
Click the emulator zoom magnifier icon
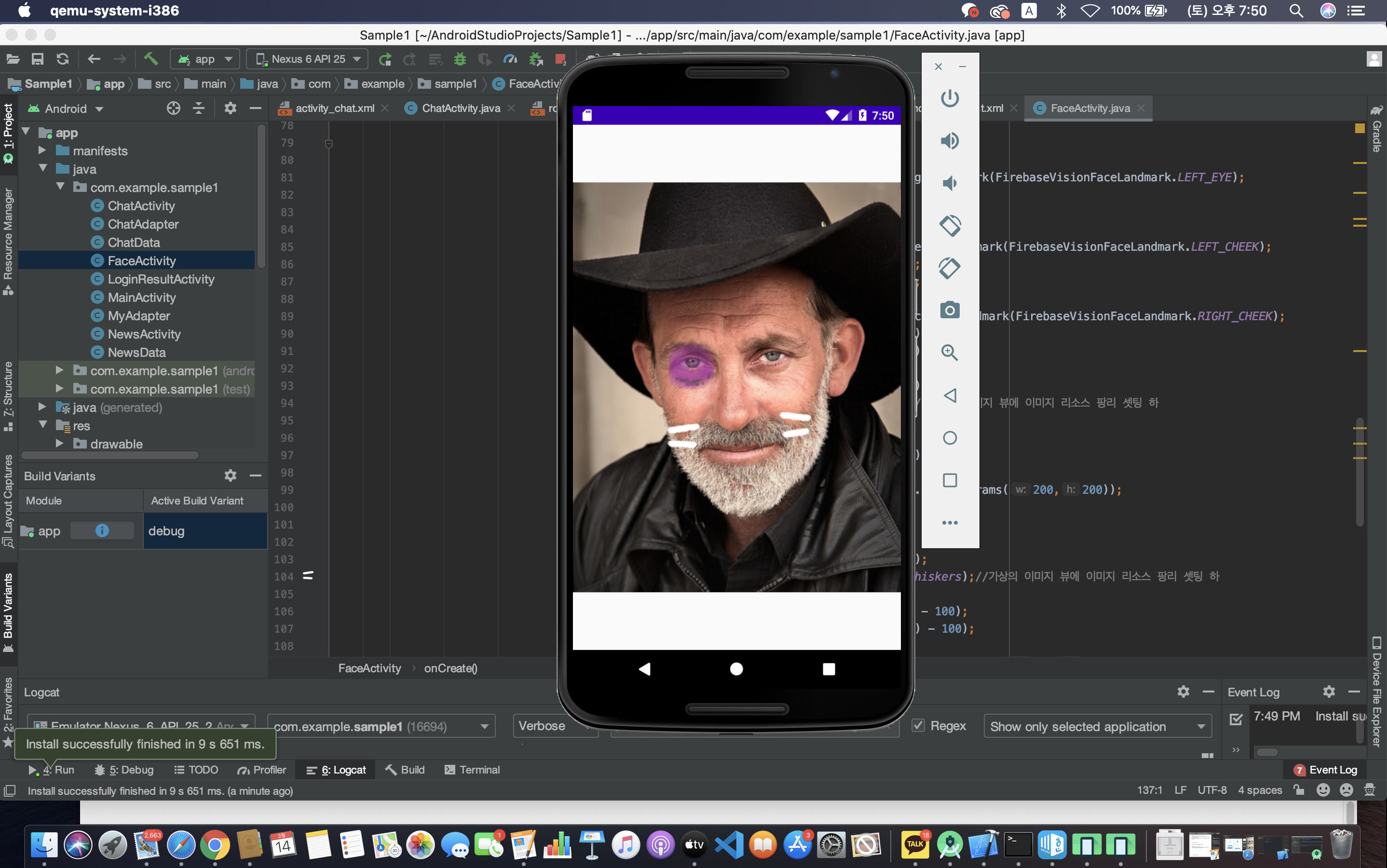pos(950,353)
